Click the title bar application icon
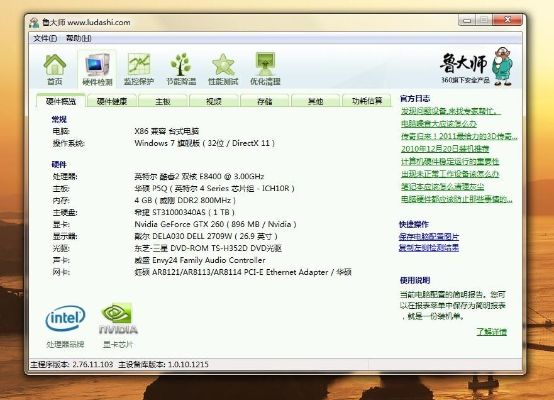Viewport: 554px width, 400px height. point(35,22)
